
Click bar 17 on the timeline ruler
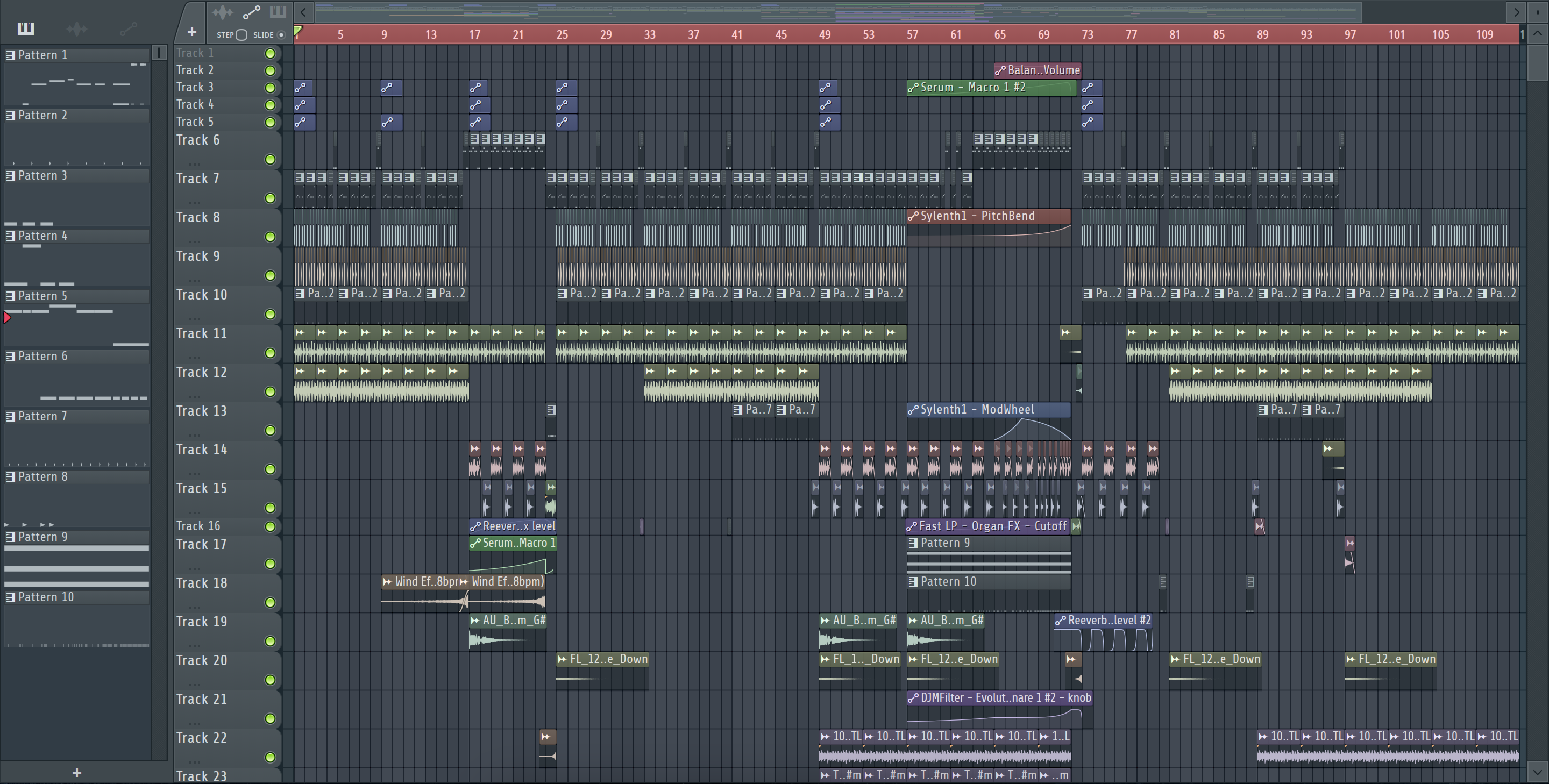474,35
